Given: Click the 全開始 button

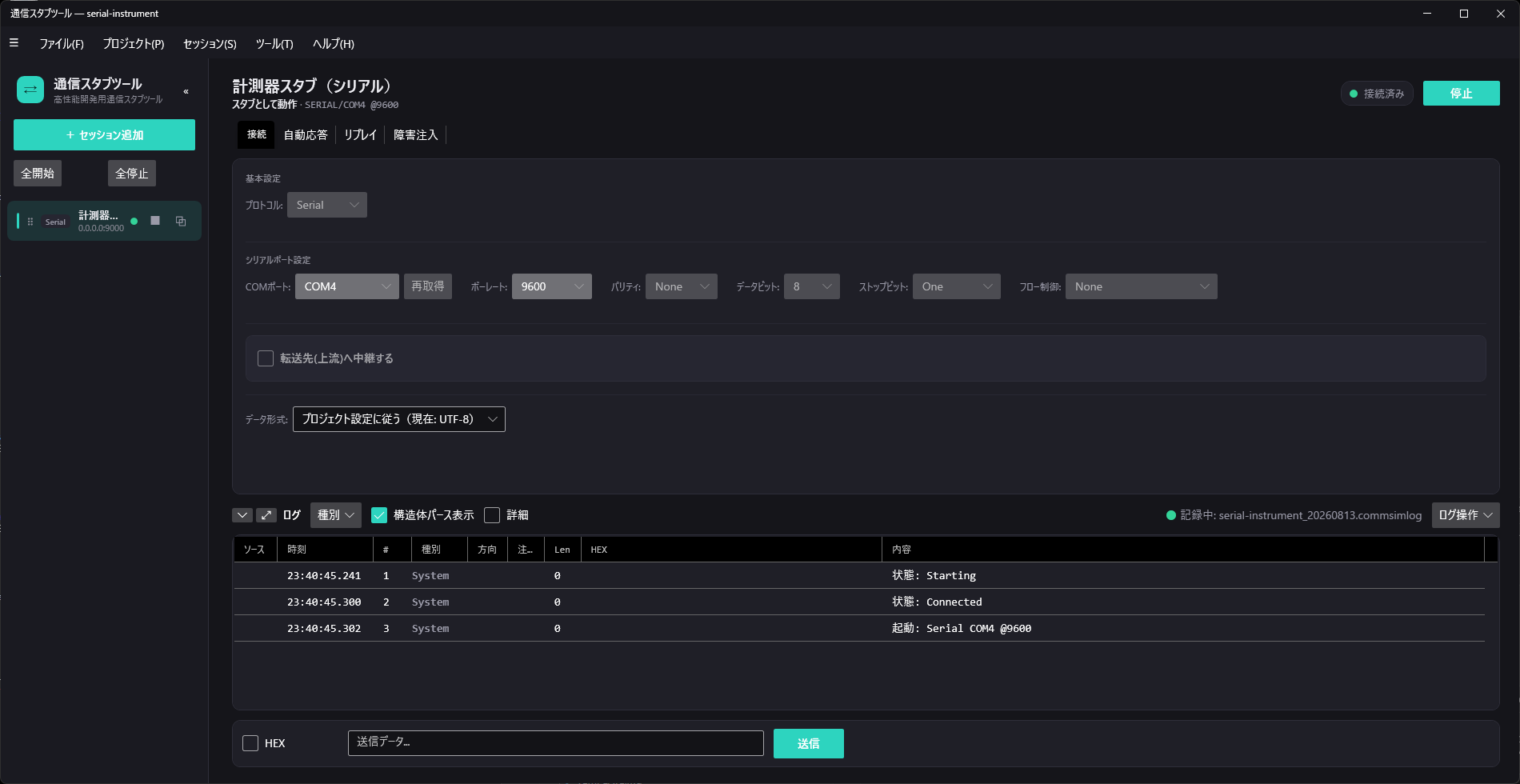Looking at the screenshot, I should click(38, 173).
